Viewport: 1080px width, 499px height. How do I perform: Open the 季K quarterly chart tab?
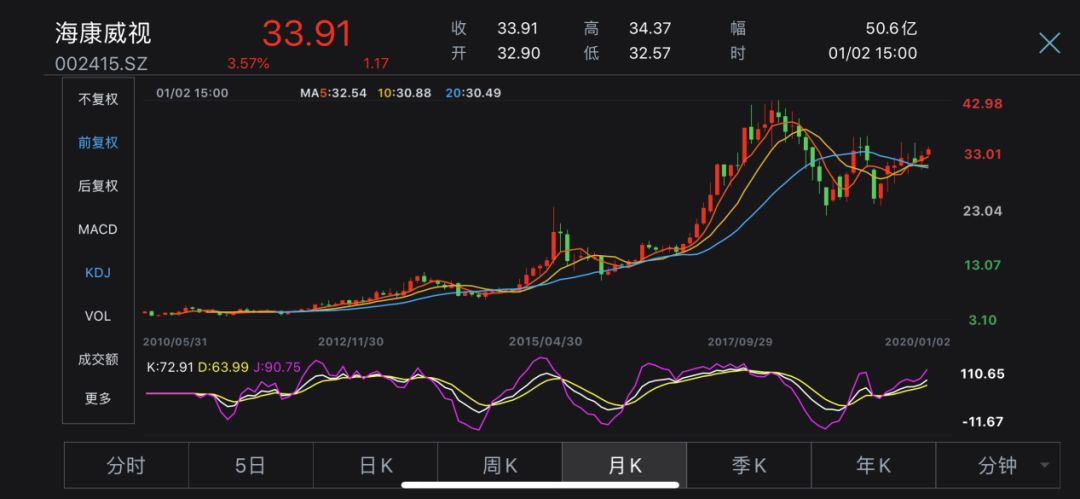[x=748, y=465]
